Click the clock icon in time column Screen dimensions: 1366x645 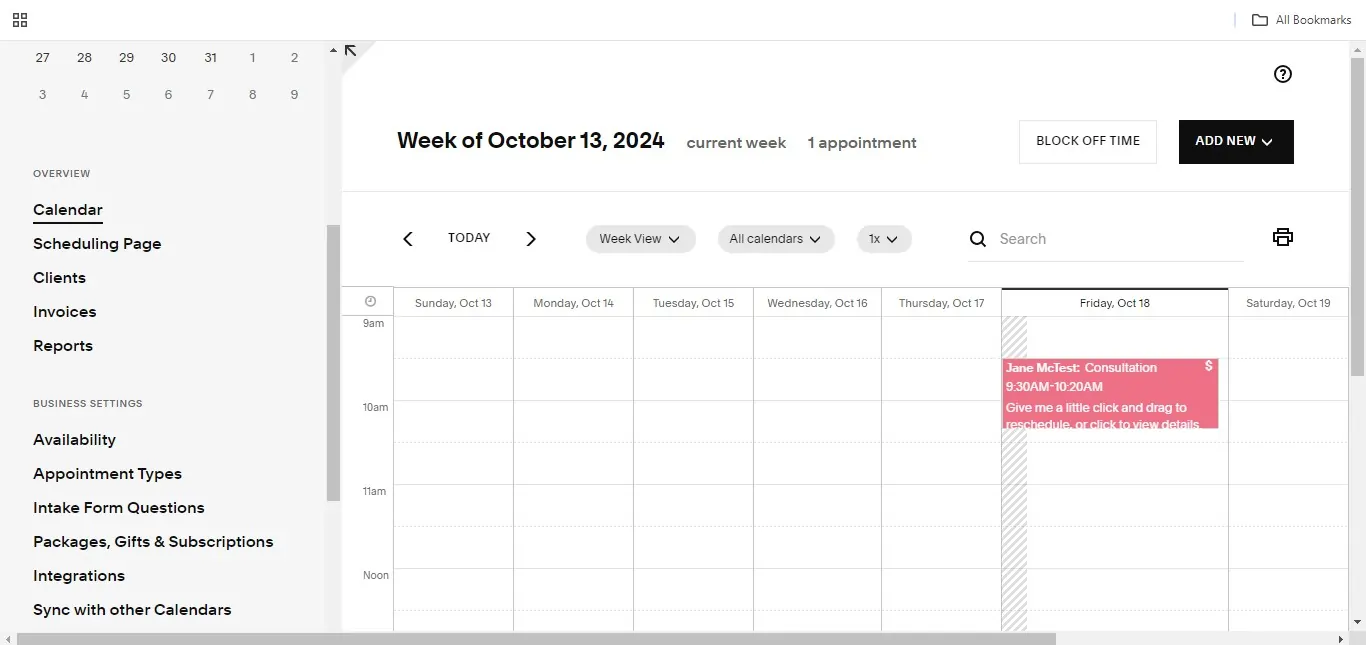click(371, 302)
